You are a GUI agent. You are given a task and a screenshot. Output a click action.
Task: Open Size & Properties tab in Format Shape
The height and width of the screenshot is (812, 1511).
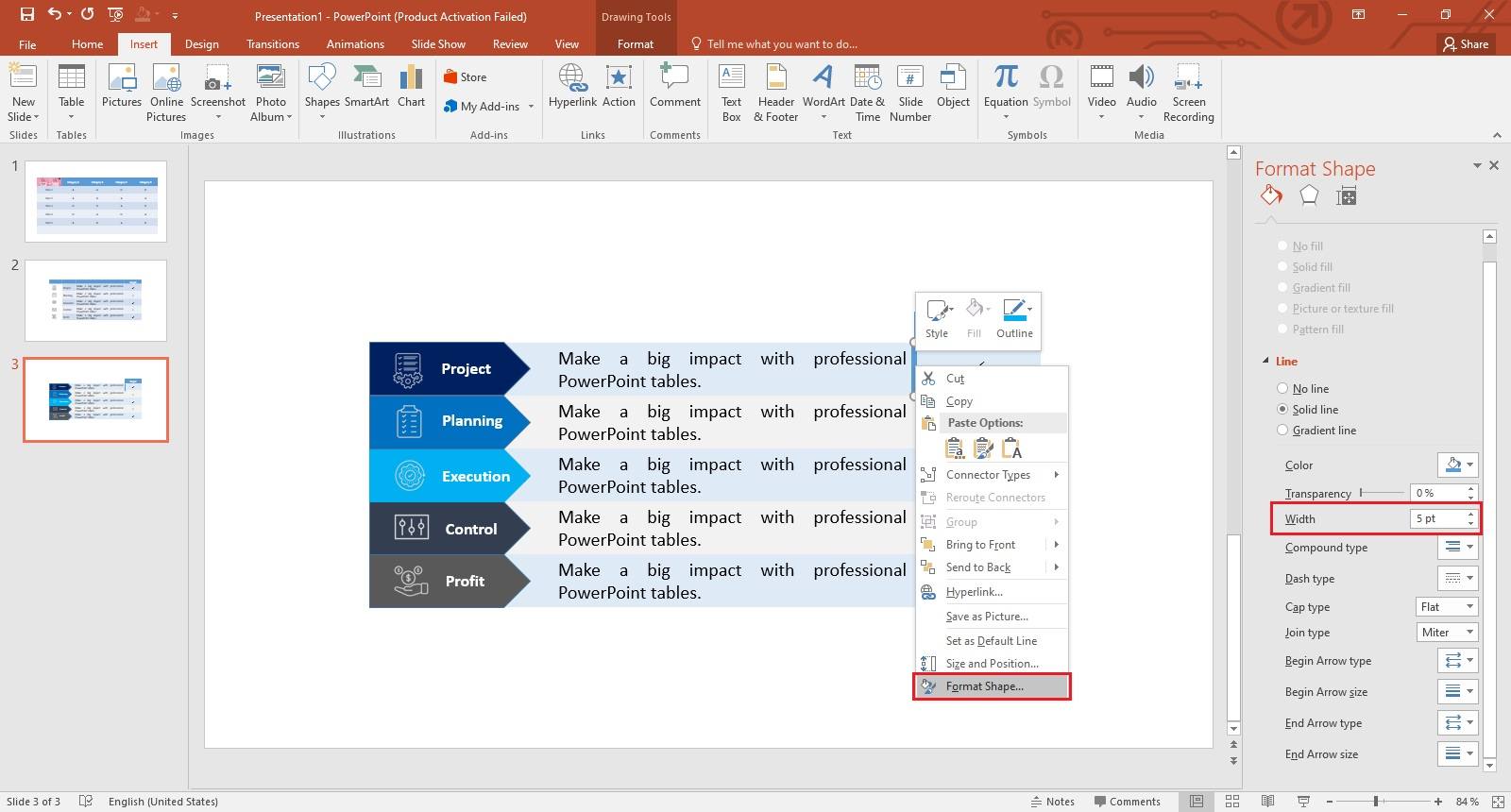(x=1347, y=195)
